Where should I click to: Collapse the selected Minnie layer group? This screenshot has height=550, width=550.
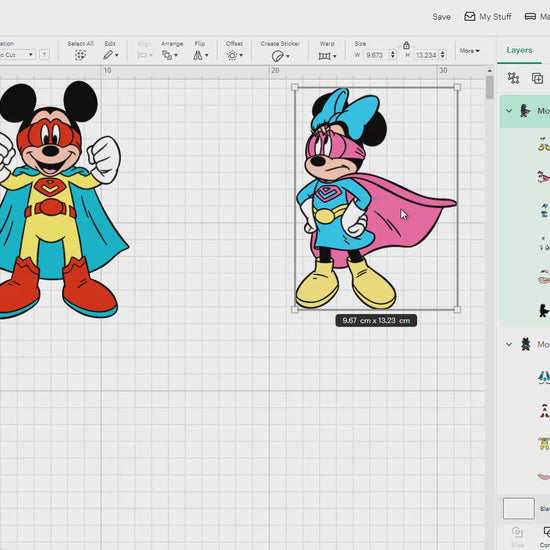click(x=509, y=111)
